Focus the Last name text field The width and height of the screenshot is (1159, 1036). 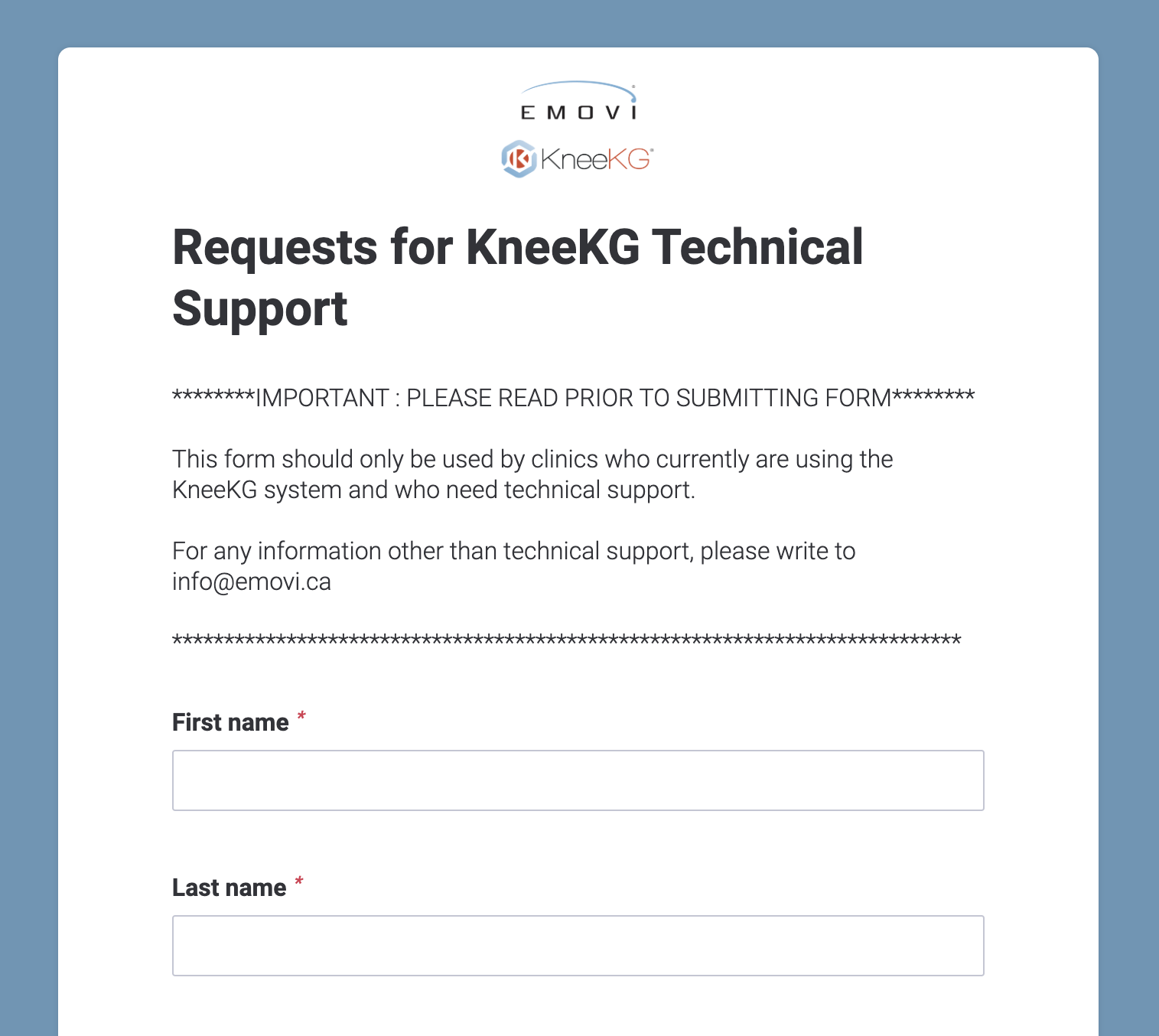point(578,946)
